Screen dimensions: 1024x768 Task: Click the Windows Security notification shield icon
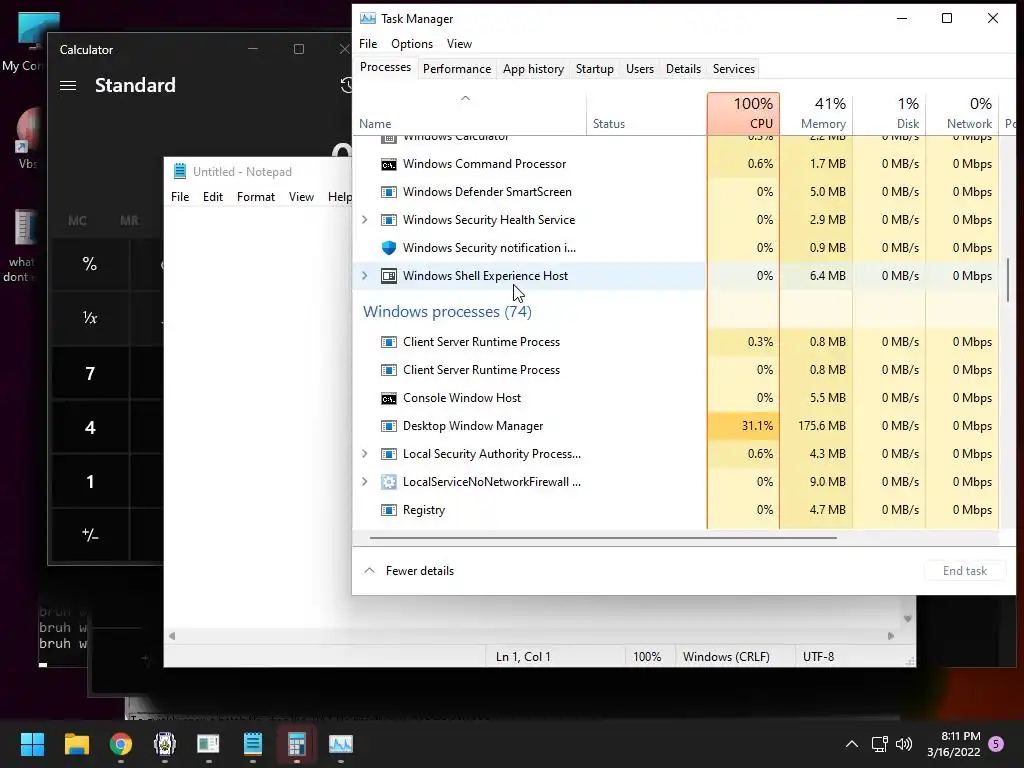(389, 248)
